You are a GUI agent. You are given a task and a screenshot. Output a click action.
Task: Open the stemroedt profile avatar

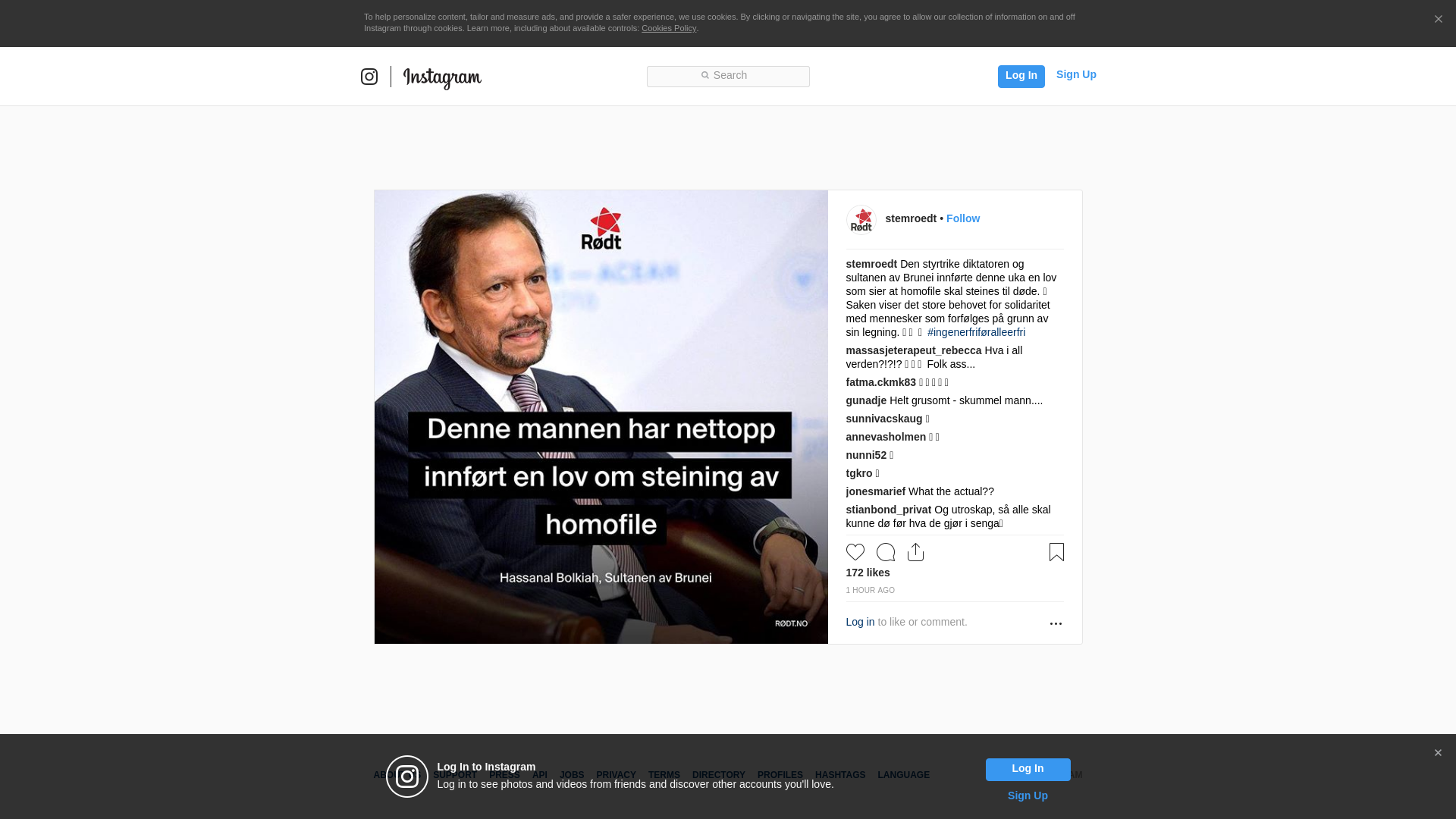pyautogui.click(x=861, y=220)
